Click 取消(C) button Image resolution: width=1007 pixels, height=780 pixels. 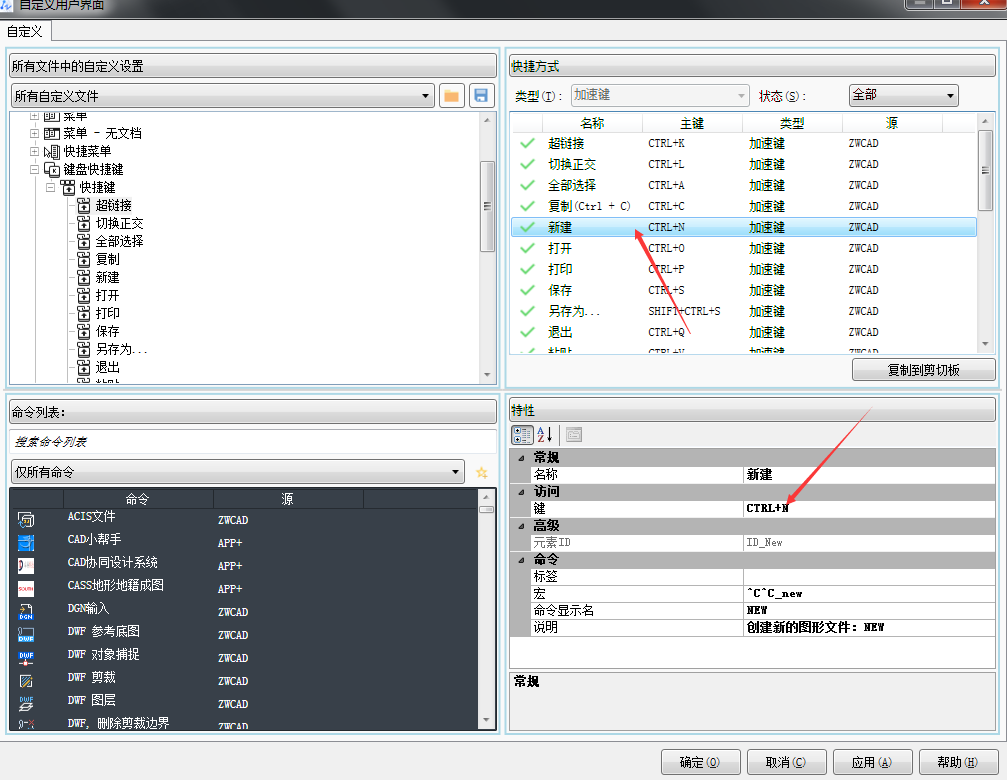coord(785,762)
